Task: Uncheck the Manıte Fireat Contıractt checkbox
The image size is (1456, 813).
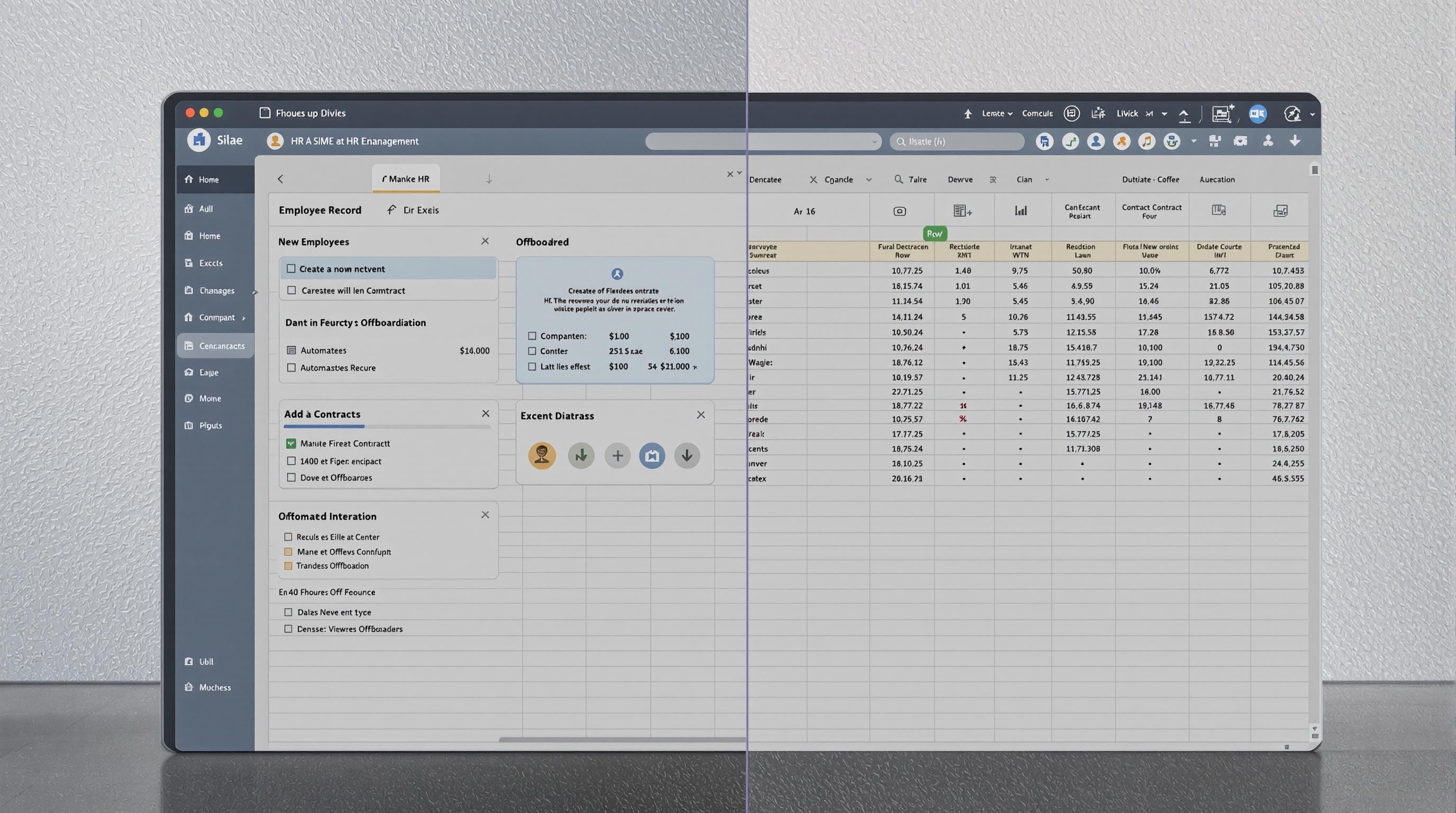Action: click(291, 444)
